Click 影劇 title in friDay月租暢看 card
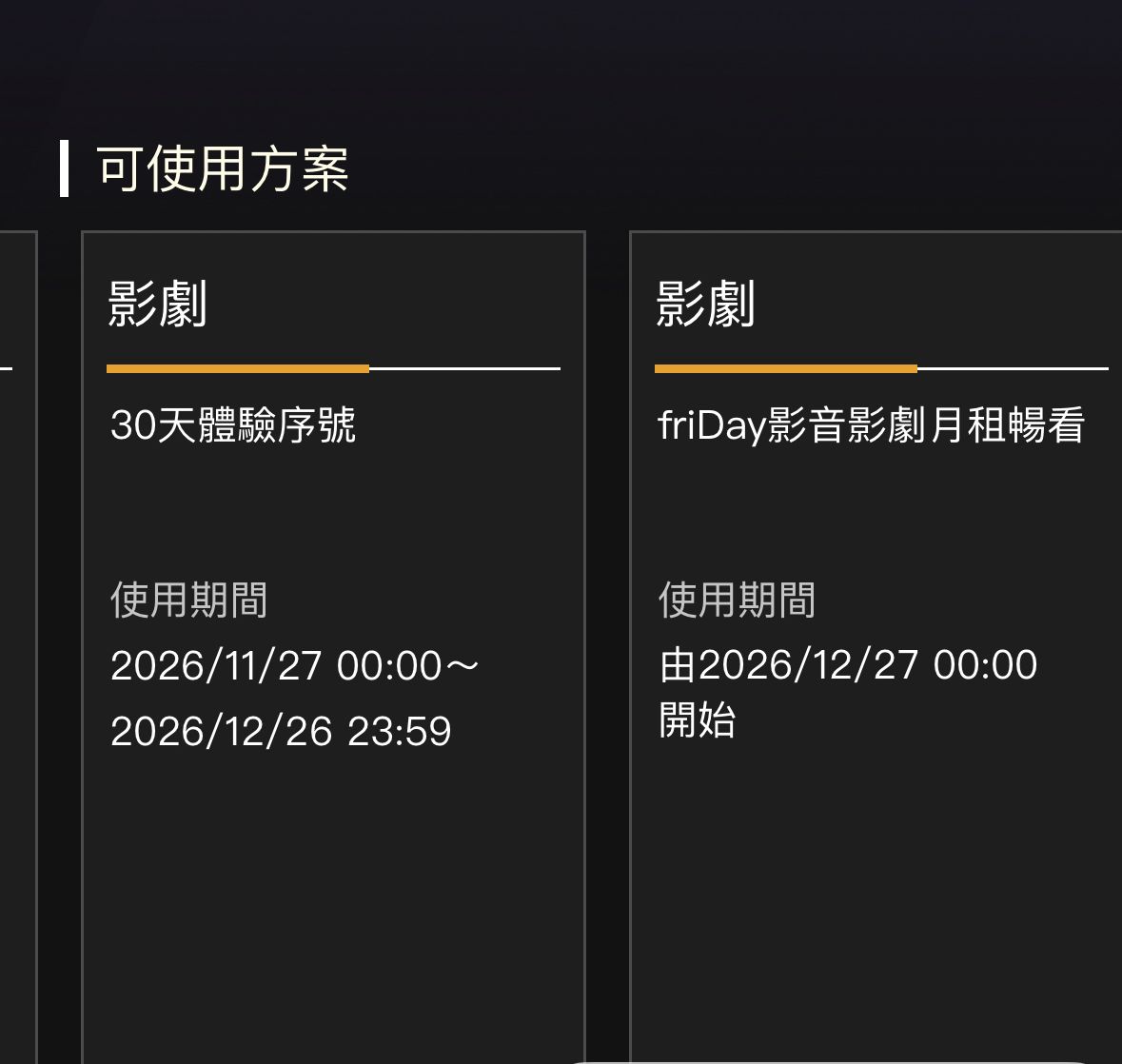This screenshot has width=1122, height=1064. click(x=705, y=305)
